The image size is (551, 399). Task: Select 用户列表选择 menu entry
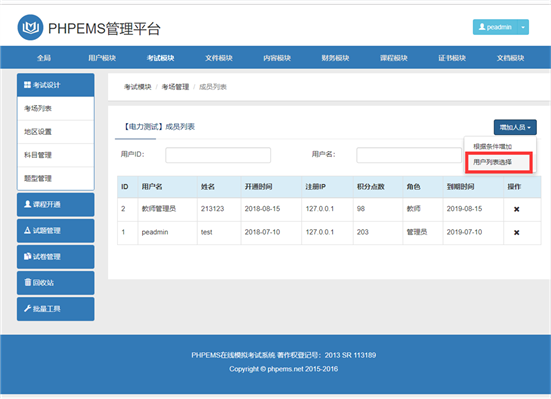point(492,162)
